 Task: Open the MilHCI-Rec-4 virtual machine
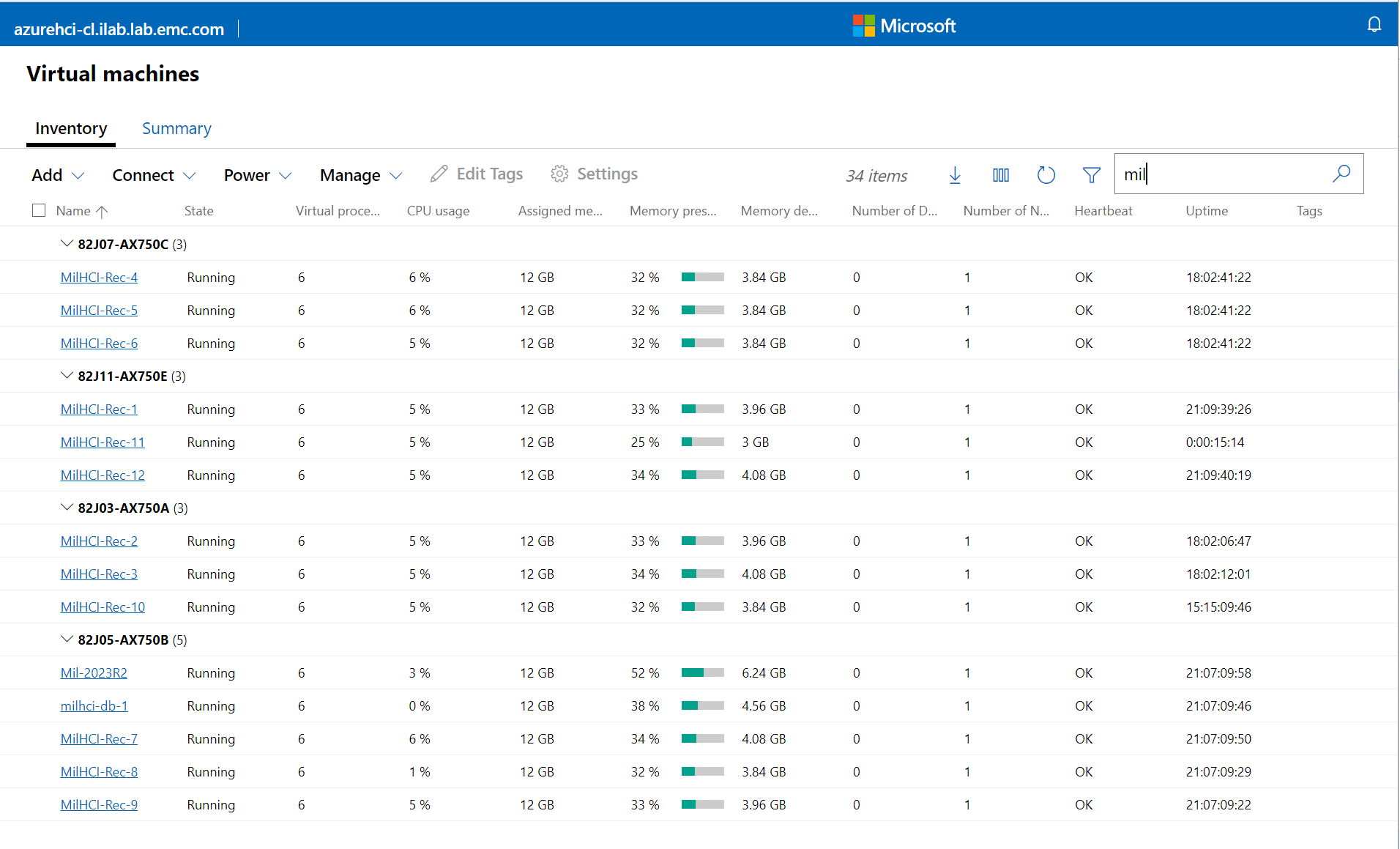coord(99,278)
